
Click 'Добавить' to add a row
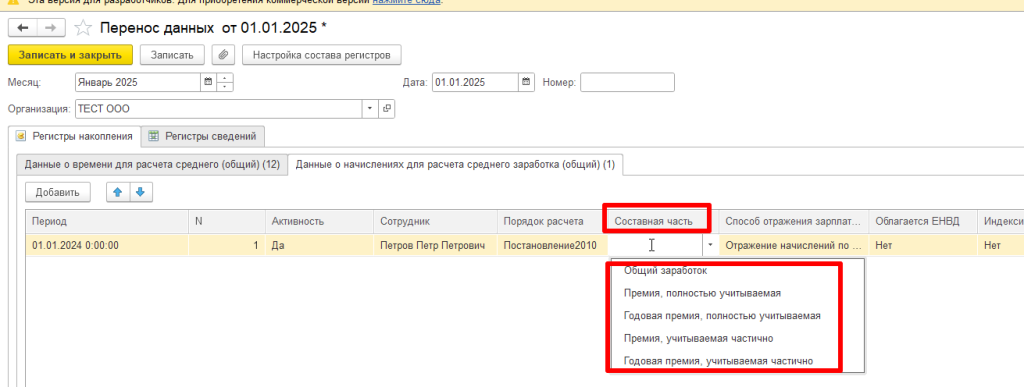[x=57, y=192]
